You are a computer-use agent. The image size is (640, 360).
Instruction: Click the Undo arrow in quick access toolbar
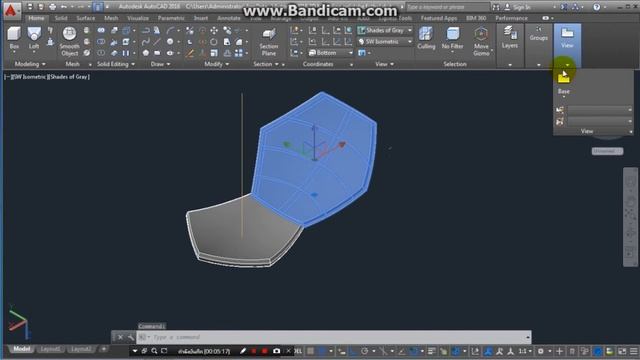pyautogui.click(x=64, y=7)
